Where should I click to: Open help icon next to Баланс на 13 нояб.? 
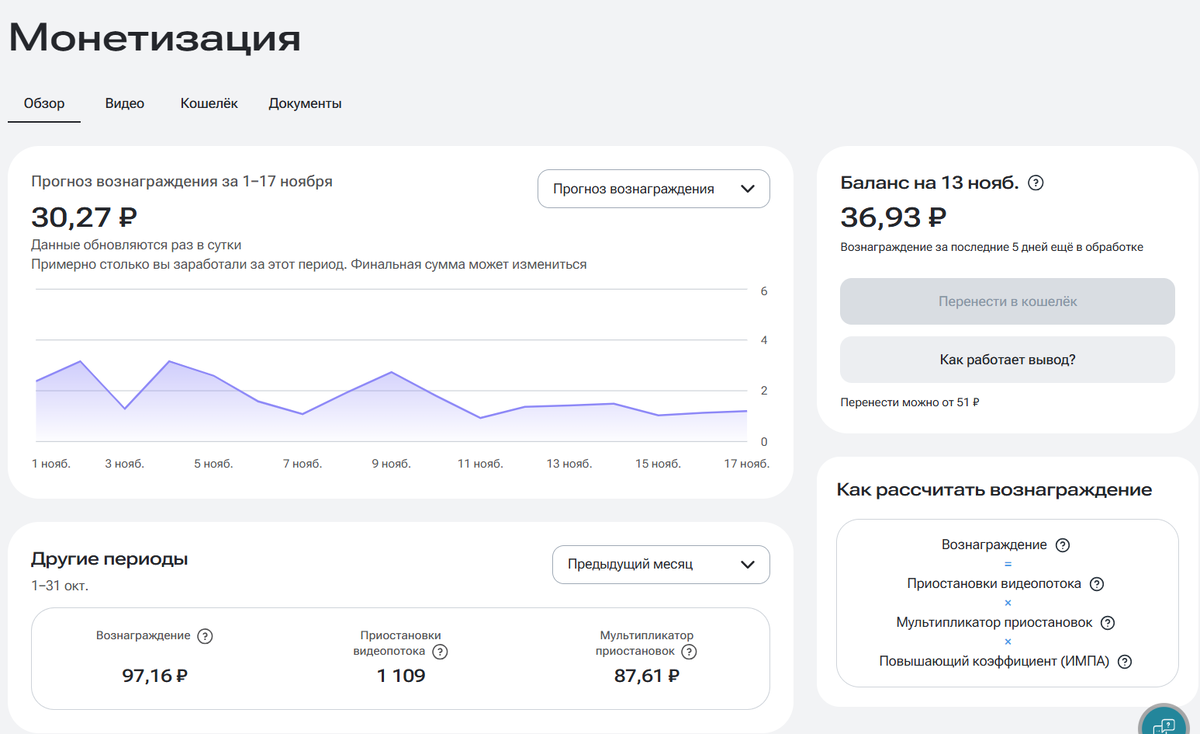click(x=1036, y=183)
